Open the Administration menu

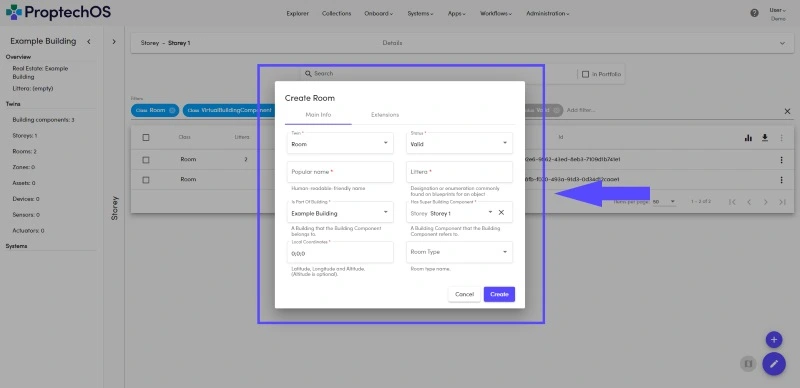click(548, 14)
